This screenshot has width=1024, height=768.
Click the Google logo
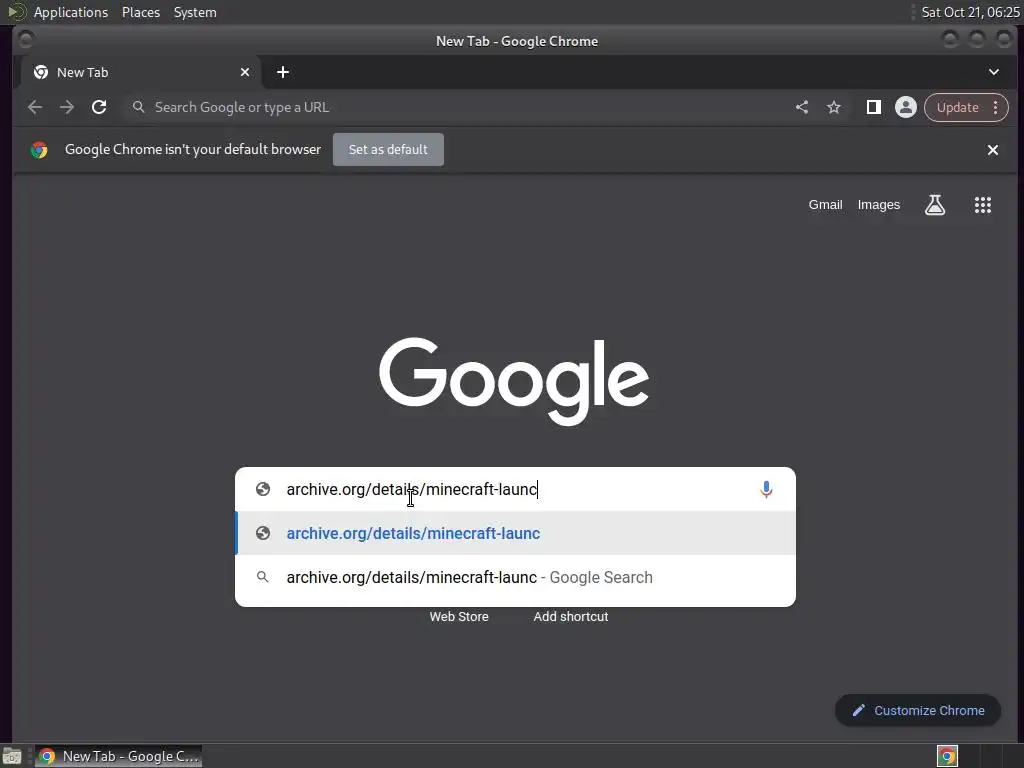[x=514, y=381]
